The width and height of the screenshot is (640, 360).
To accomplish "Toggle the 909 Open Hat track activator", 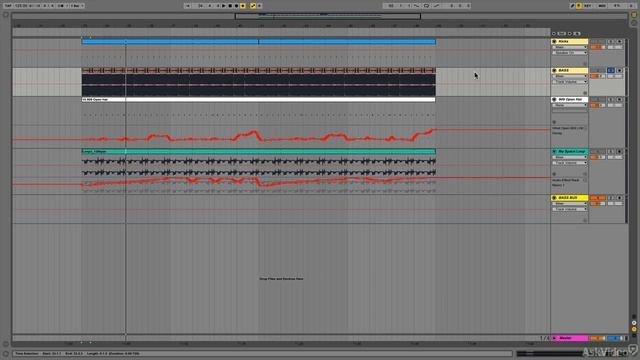I will (x=598, y=99).
